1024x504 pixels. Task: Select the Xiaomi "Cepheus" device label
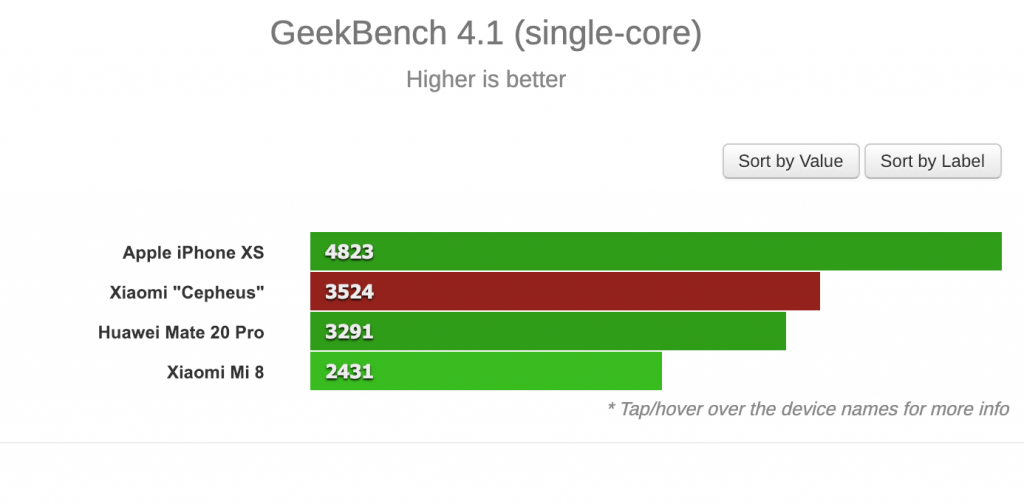pyautogui.click(x=187, y=292)
